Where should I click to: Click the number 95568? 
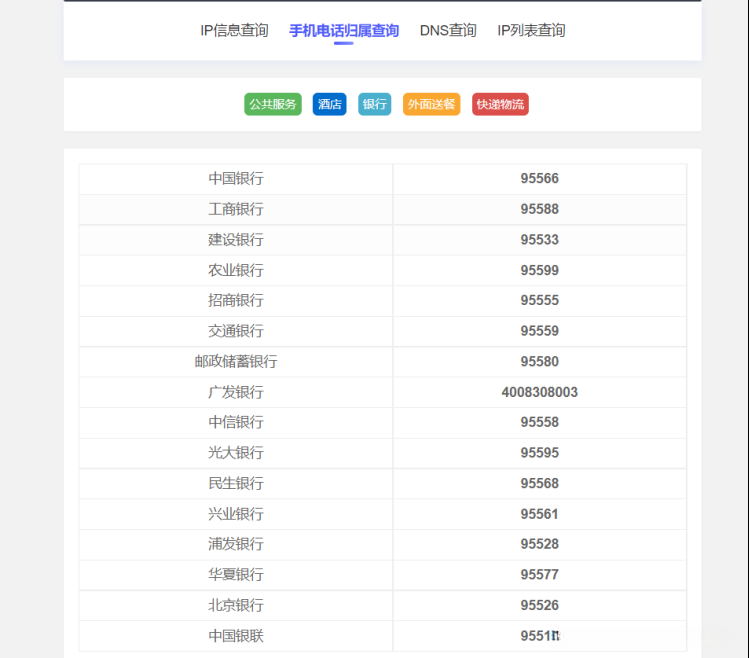tap(539, 484)
